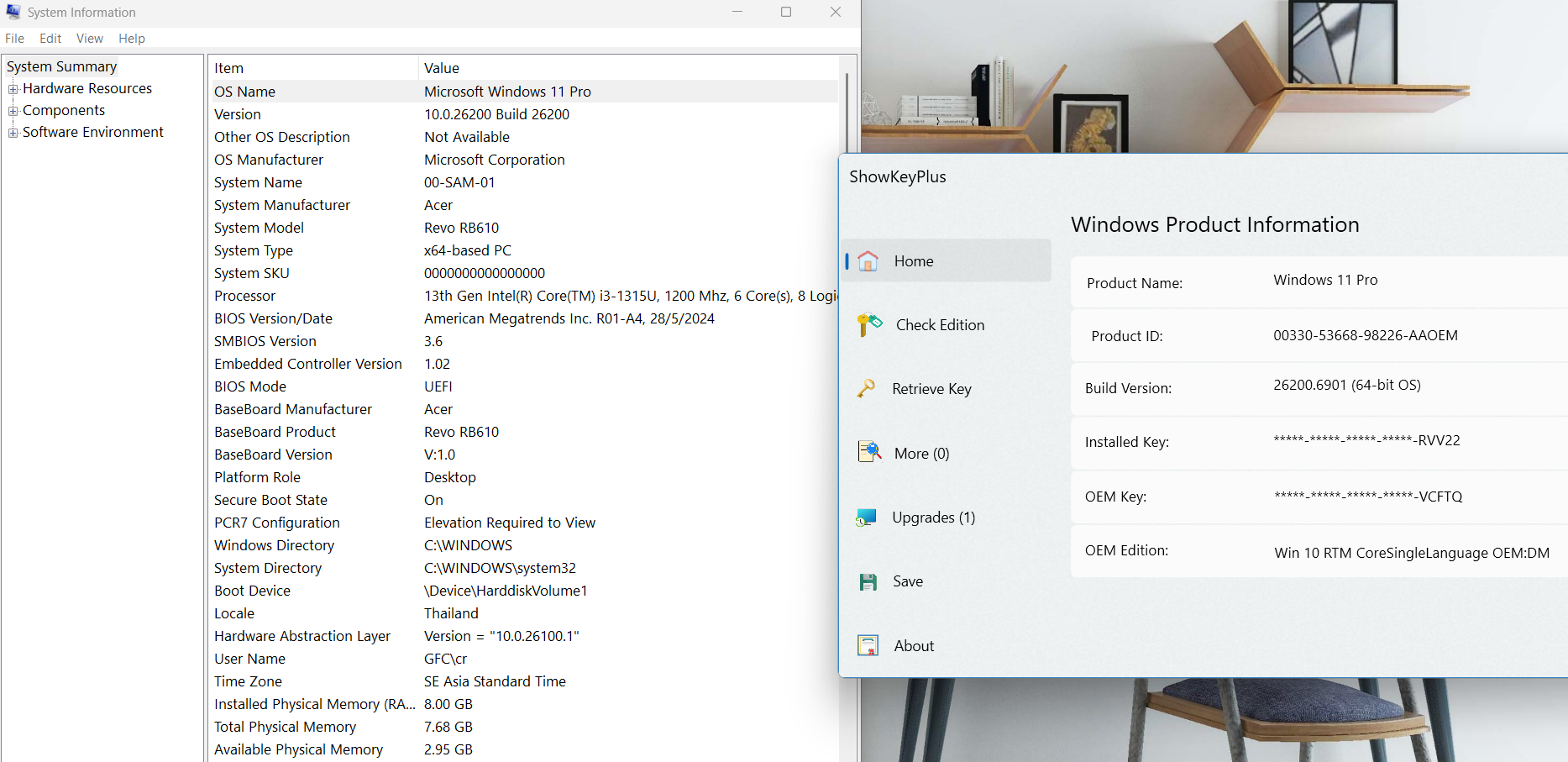Expand the Components tree node

coord(13,111)
